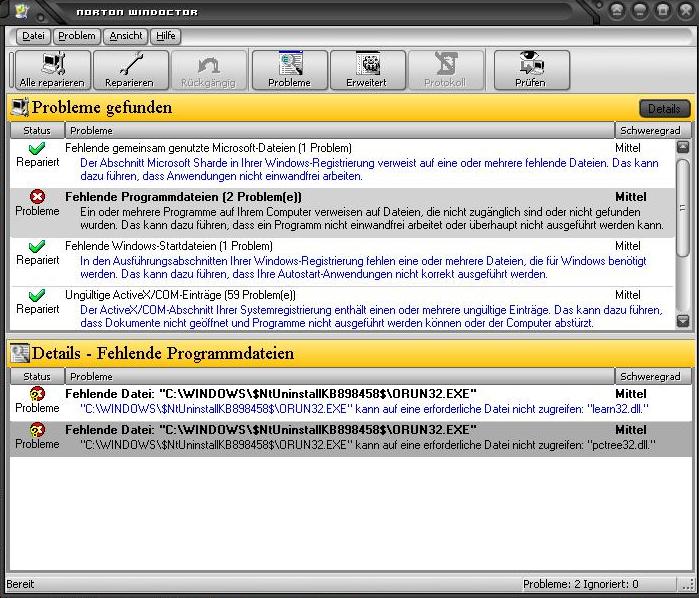Click 'Probleme: 2 Ignoriert: 0' status text

tap(580, 584)
